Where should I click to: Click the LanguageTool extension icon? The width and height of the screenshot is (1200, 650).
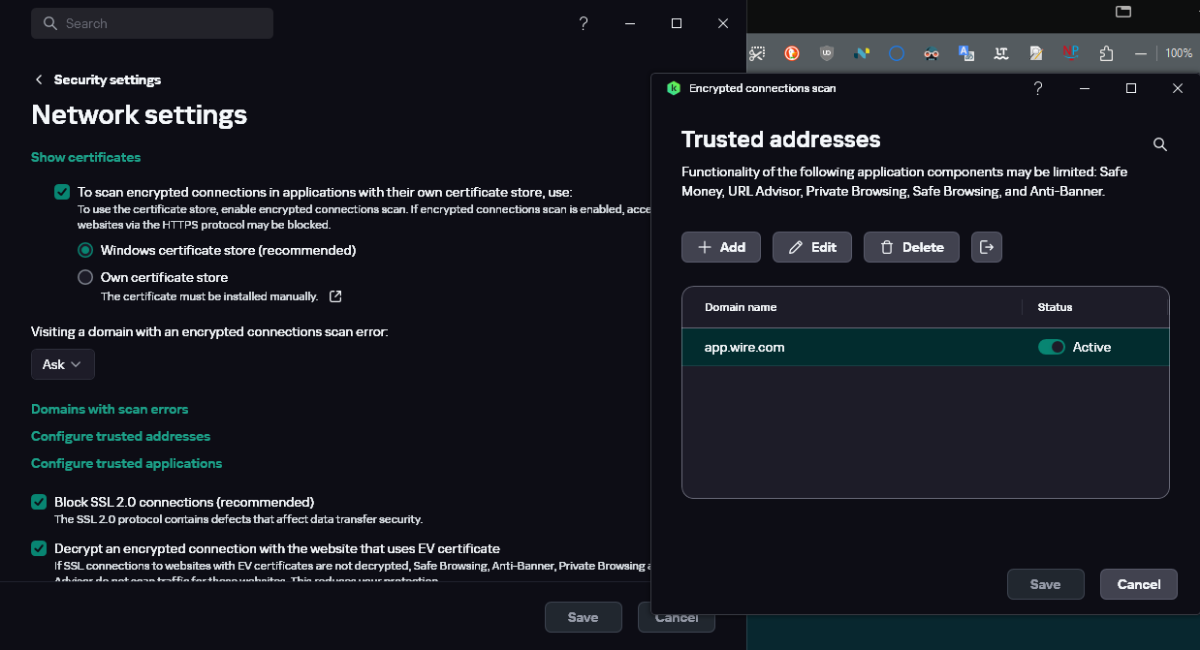pyautogui.click(x=1001, y=53)
